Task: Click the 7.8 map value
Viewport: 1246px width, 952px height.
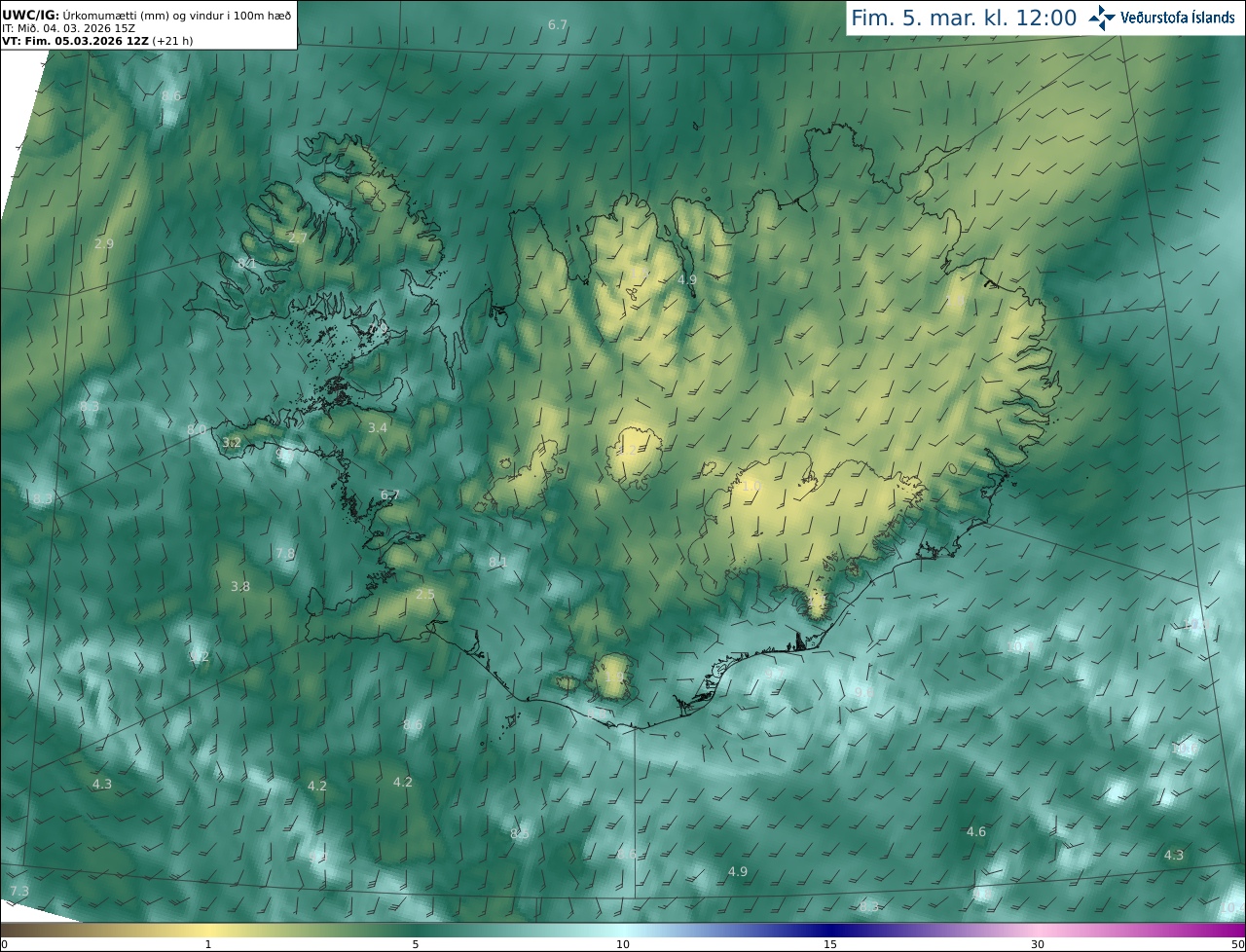Action: (x=284, y=554)
